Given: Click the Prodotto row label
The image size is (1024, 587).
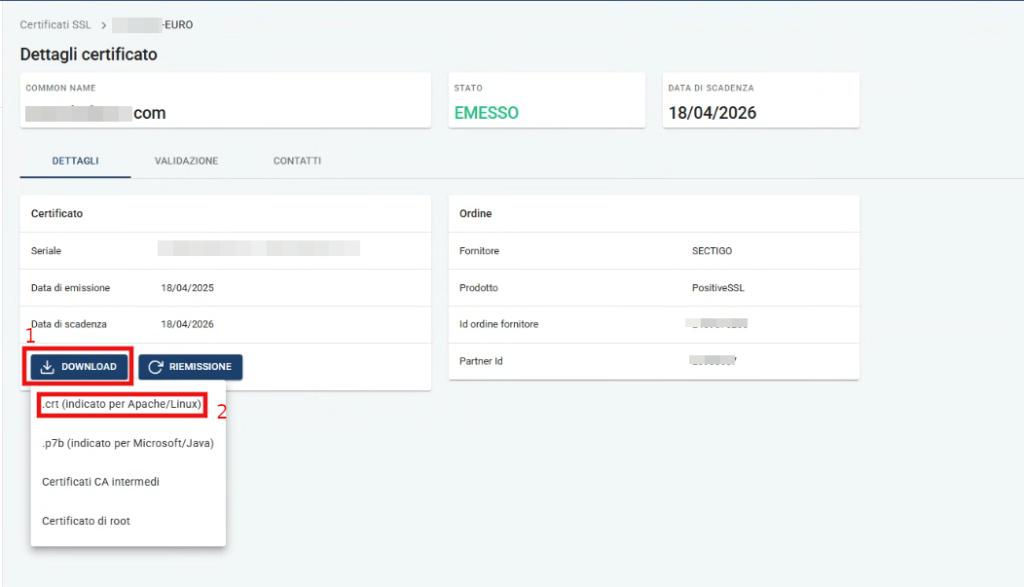Looking at the screenshot, I should pos(479,288).
